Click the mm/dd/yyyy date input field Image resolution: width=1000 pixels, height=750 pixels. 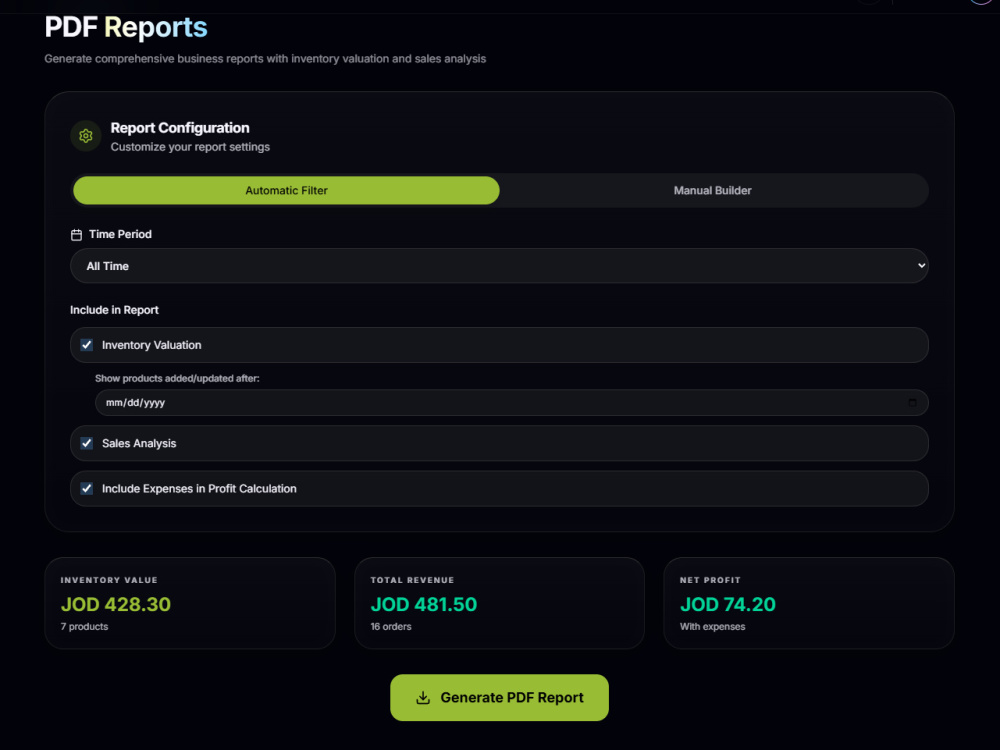pyautogui.click(x=511, y=402)
